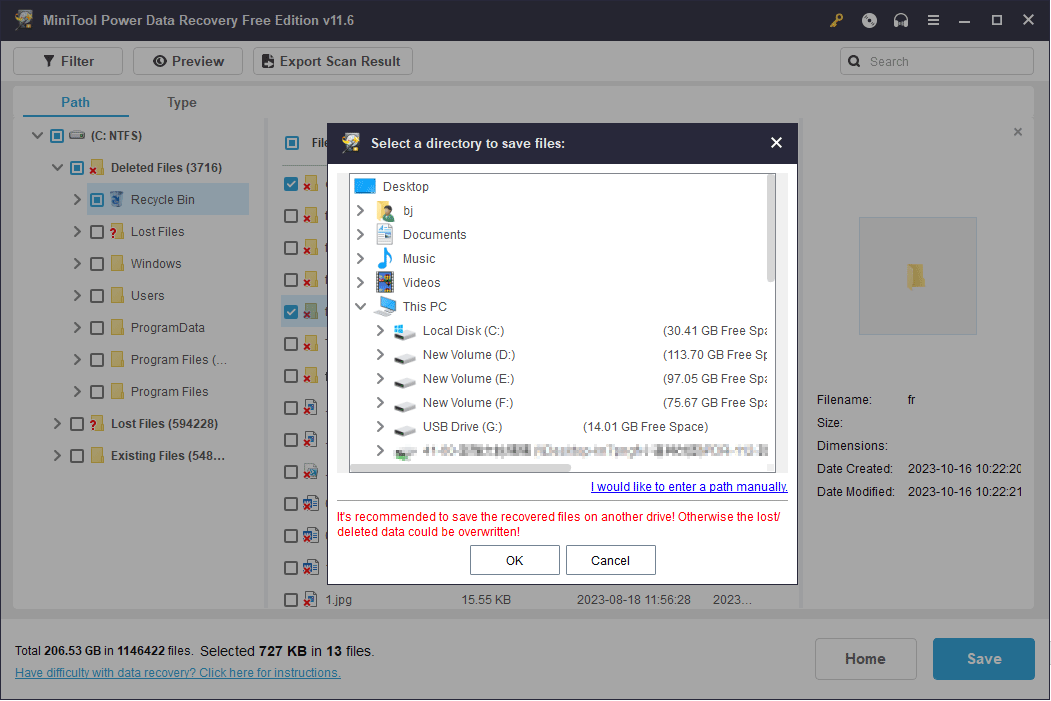The height and width of the screenshot is (701, 1051).
Task: Click the headphones support icon
Action: tap(900, 21)
